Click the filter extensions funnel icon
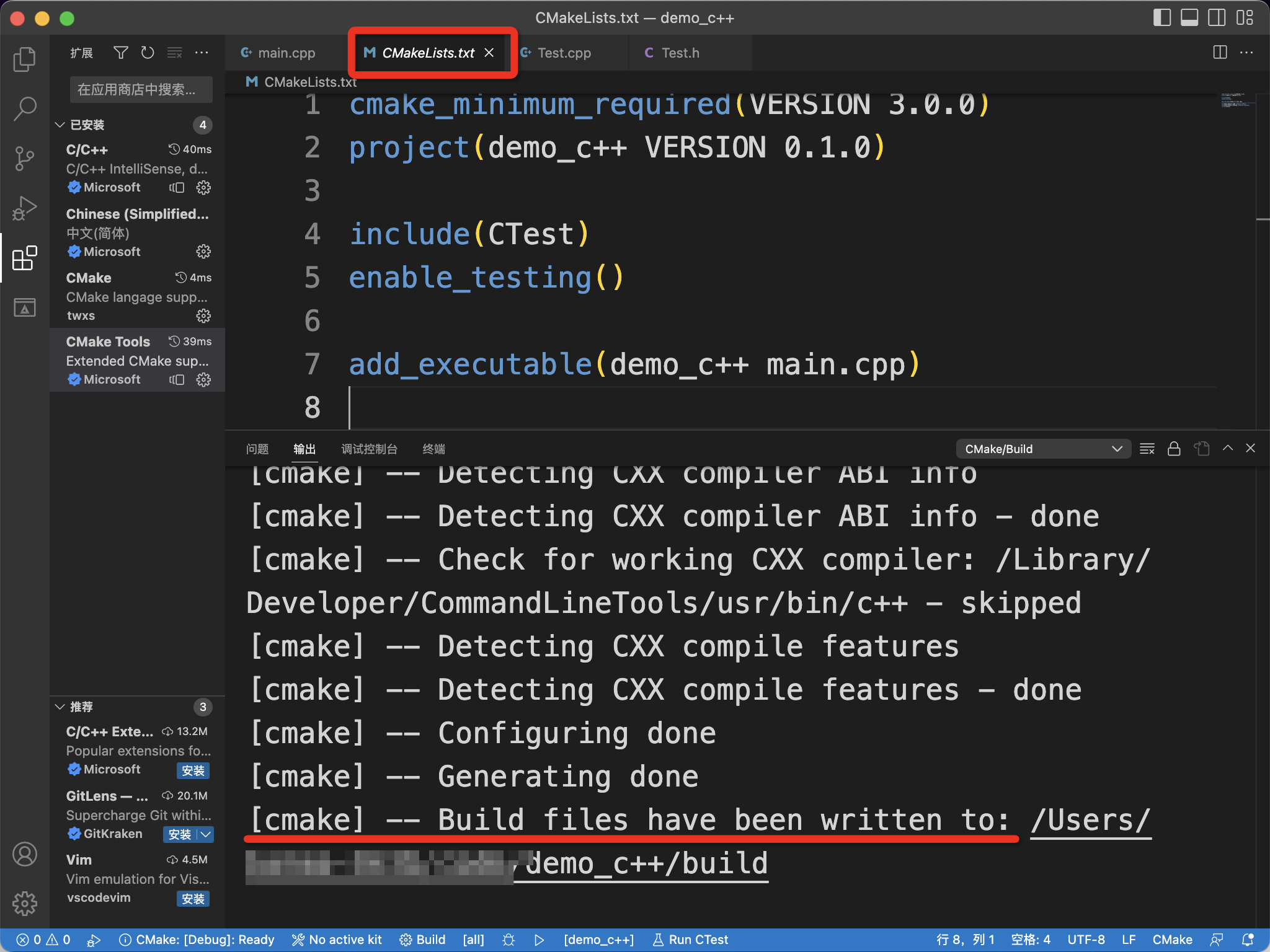This screenshot has height=952, width=1270. (x=121, y=53)
